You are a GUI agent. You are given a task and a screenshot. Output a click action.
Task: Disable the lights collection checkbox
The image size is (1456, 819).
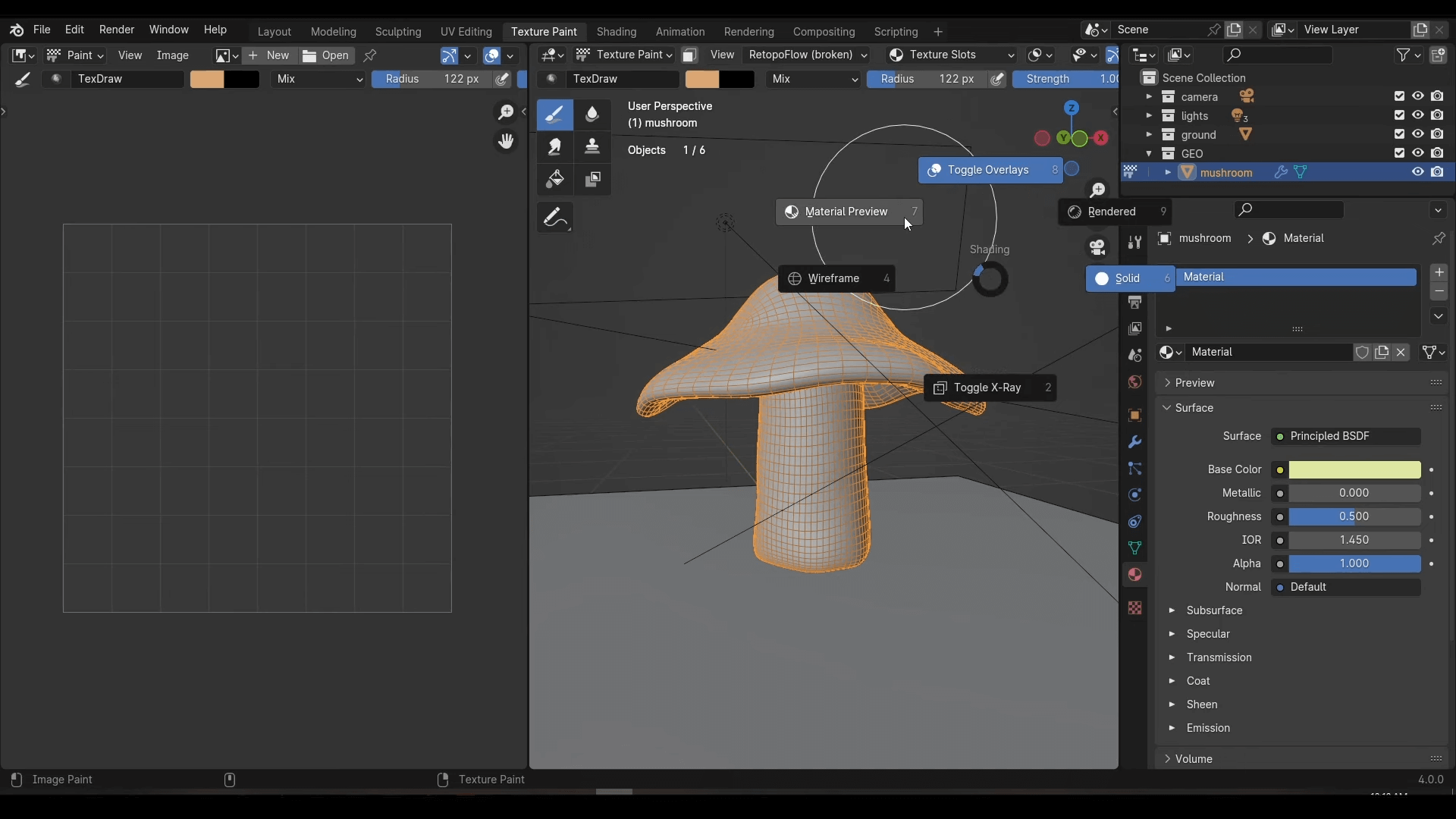(x=1399, y=115)
